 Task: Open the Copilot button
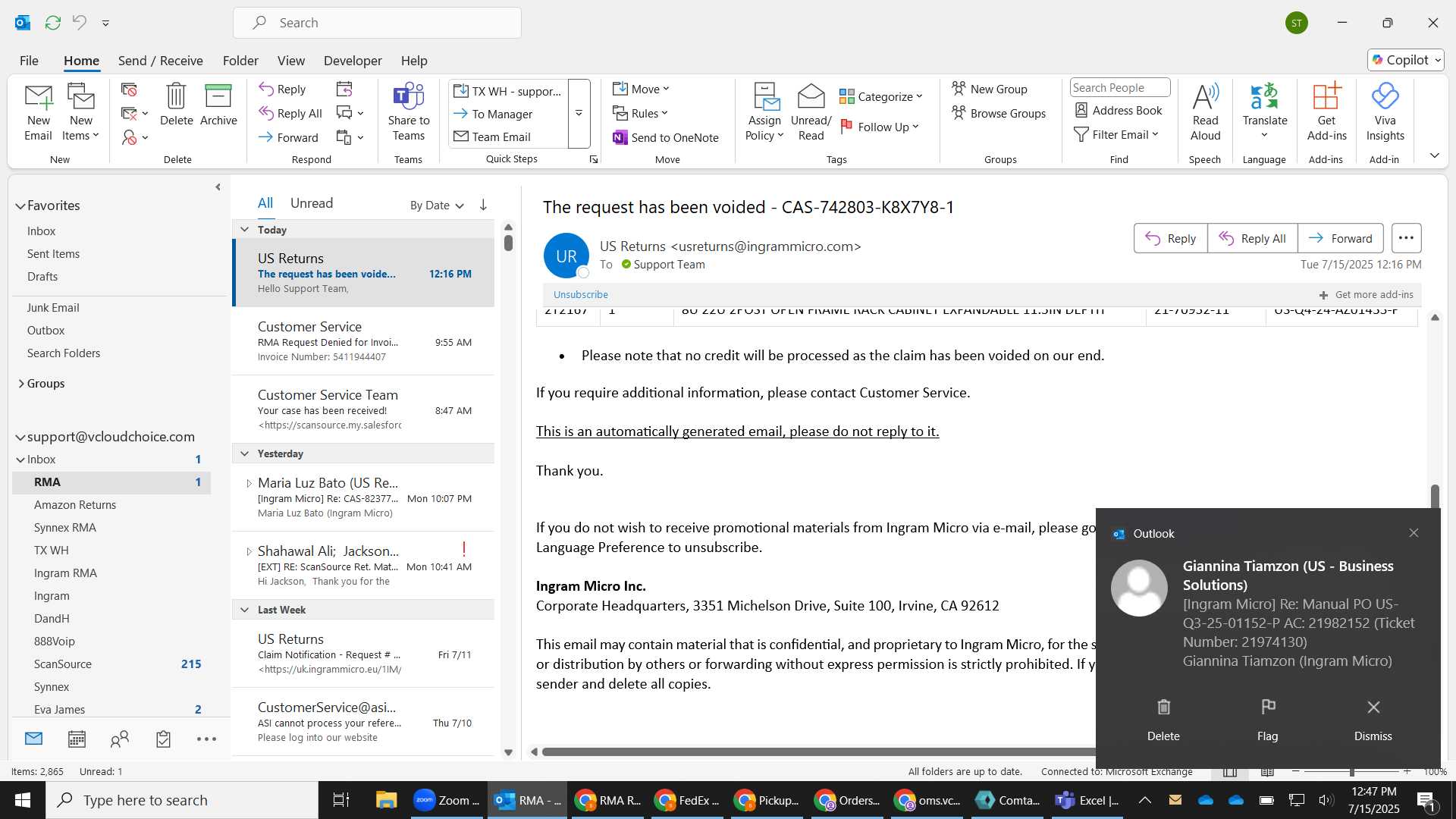pos(1406,60)
